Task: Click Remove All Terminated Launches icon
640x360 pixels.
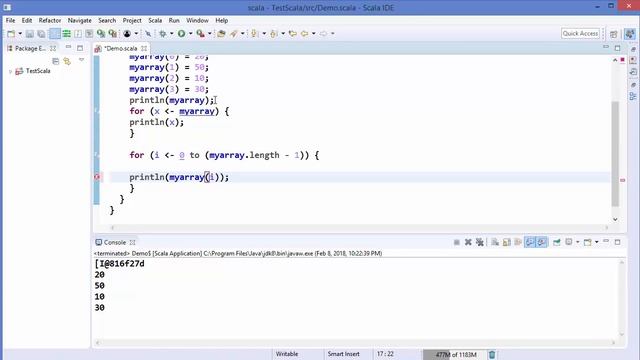Action: (480, 242)
